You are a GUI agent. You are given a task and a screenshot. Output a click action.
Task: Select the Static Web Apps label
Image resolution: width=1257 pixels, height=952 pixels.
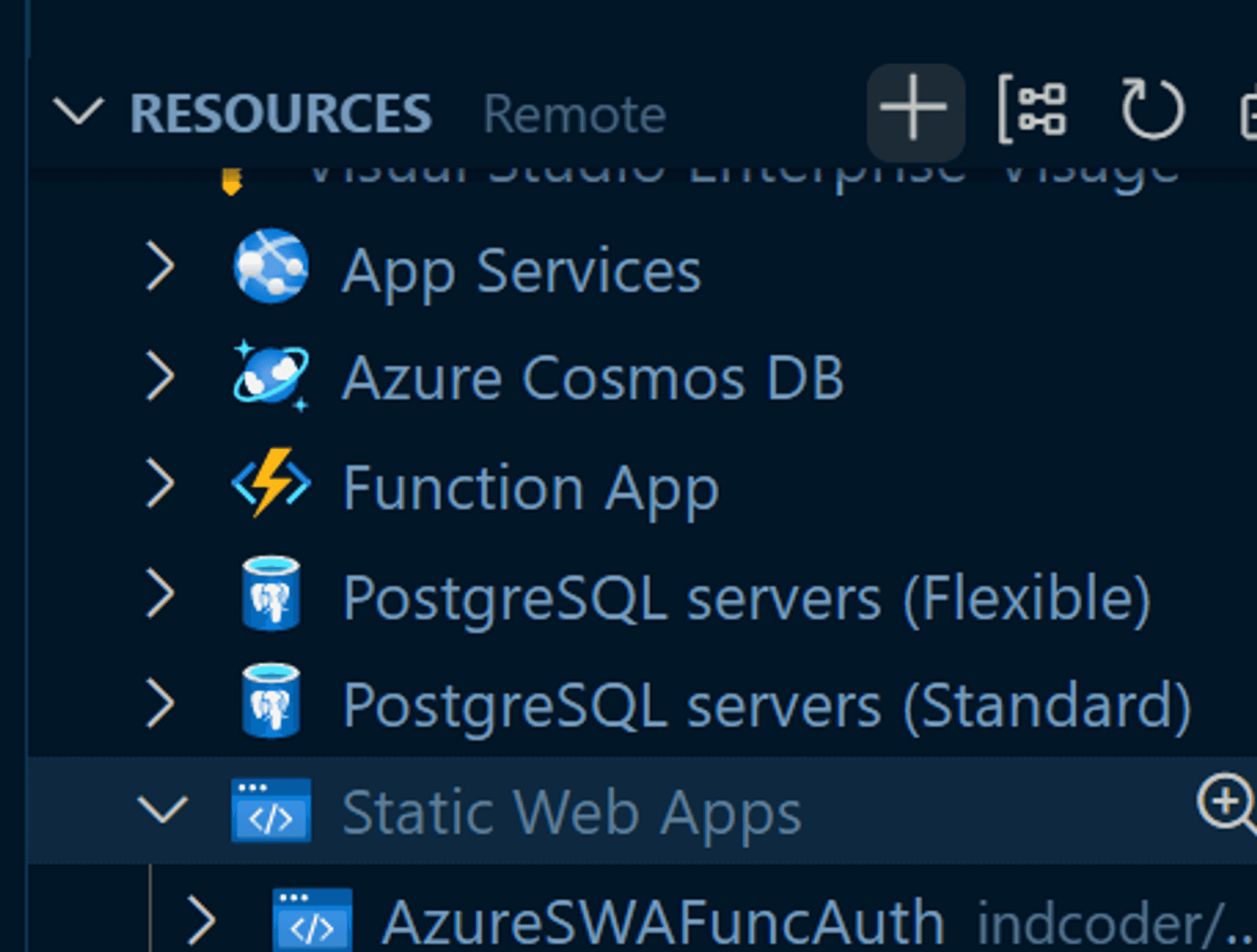(572, 815)
